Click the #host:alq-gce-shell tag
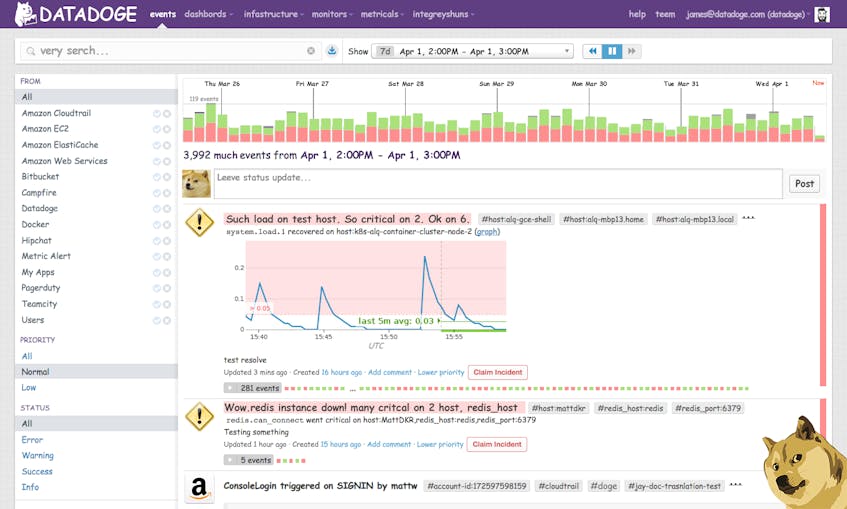 point(516,219)
